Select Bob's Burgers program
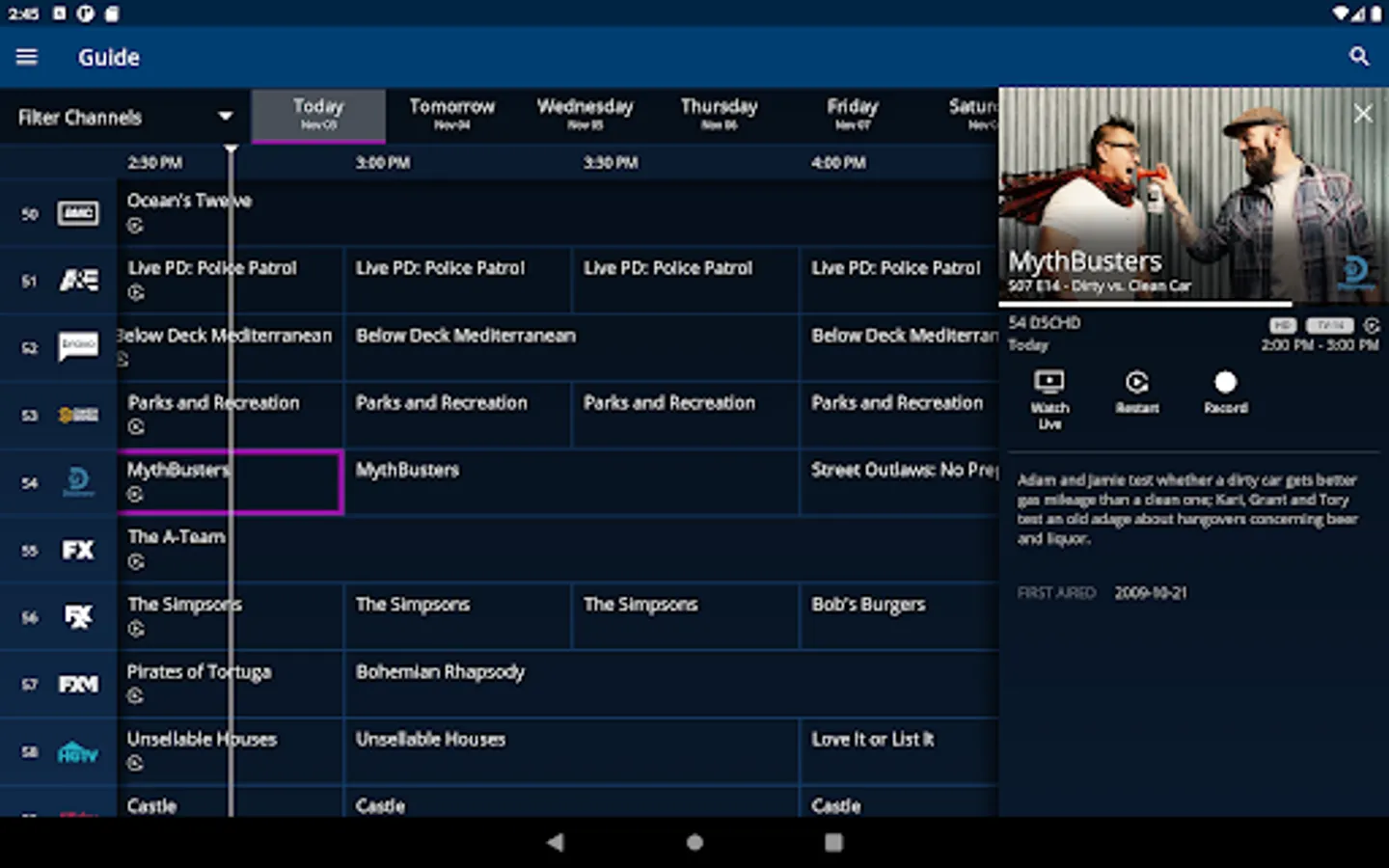Viewport: 1389px width, 868px height. (x=900, y=616)
